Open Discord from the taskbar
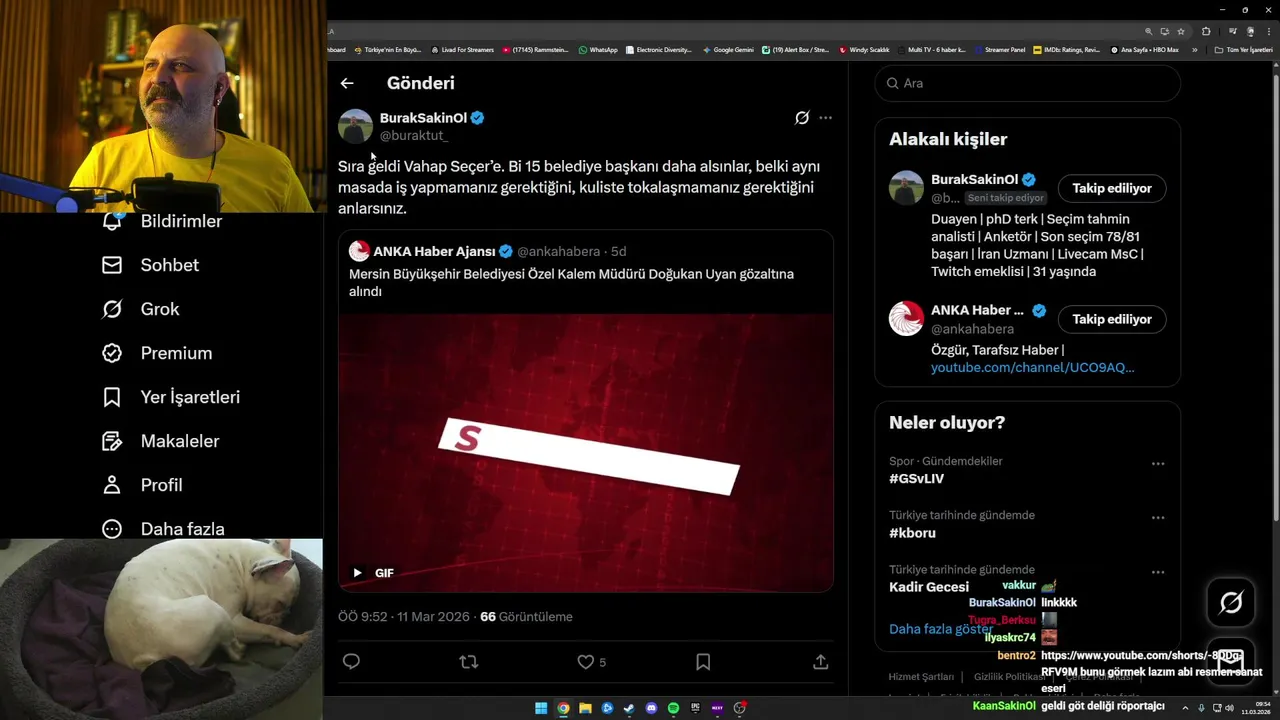Image resolution: width=1280 pixels, height=720 pixels. (651, 708)
